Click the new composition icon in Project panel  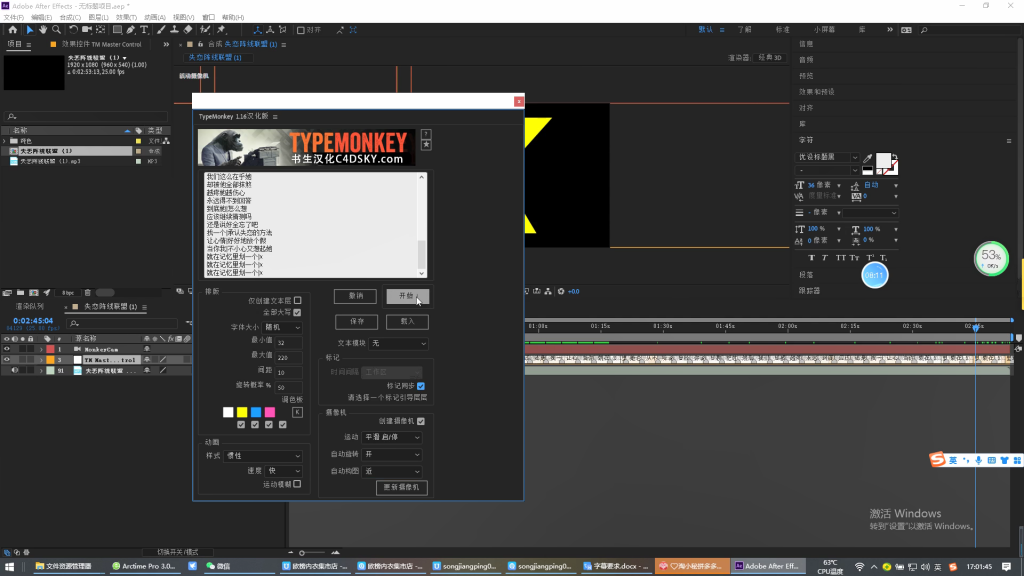pyautogui.click(x=34, y=293)
